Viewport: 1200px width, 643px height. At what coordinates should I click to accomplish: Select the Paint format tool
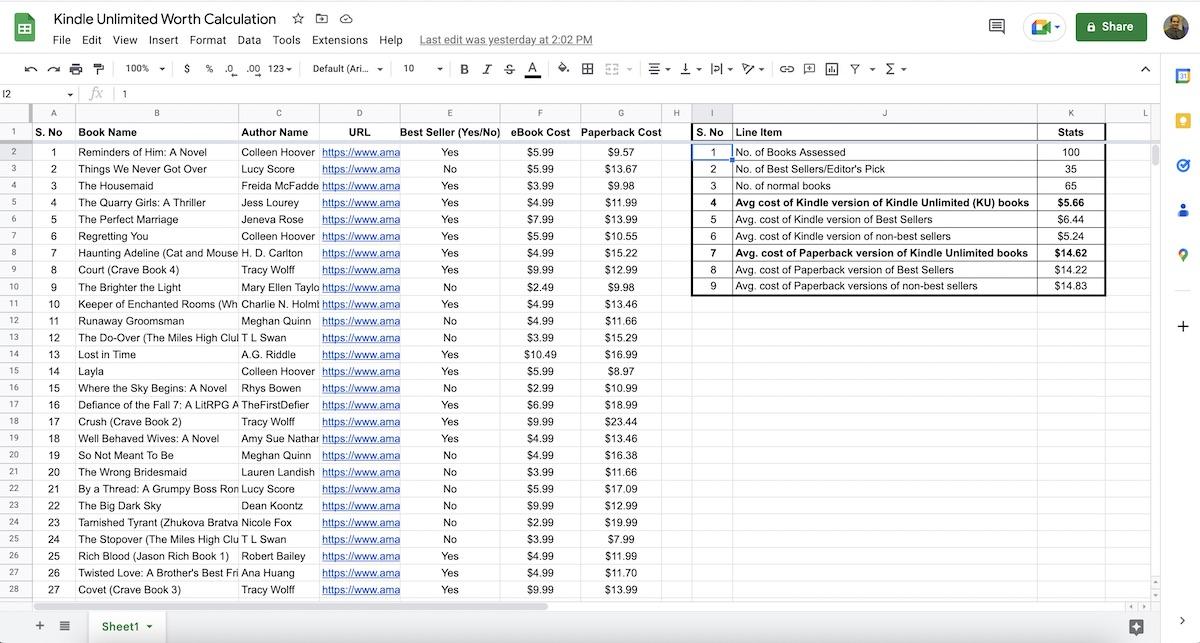(x=98, y=69)
